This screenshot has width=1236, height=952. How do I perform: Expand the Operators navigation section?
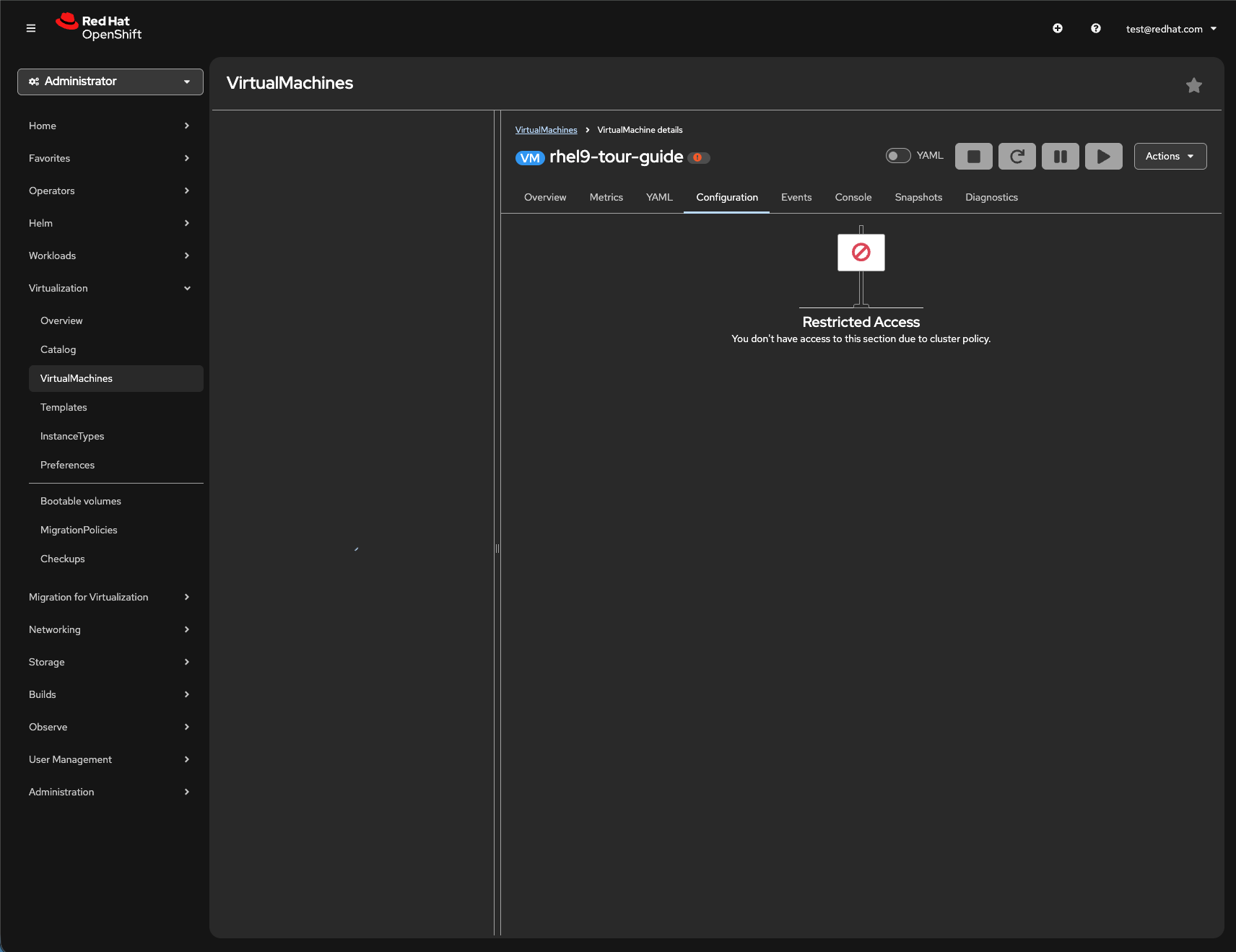coord(110,191)
